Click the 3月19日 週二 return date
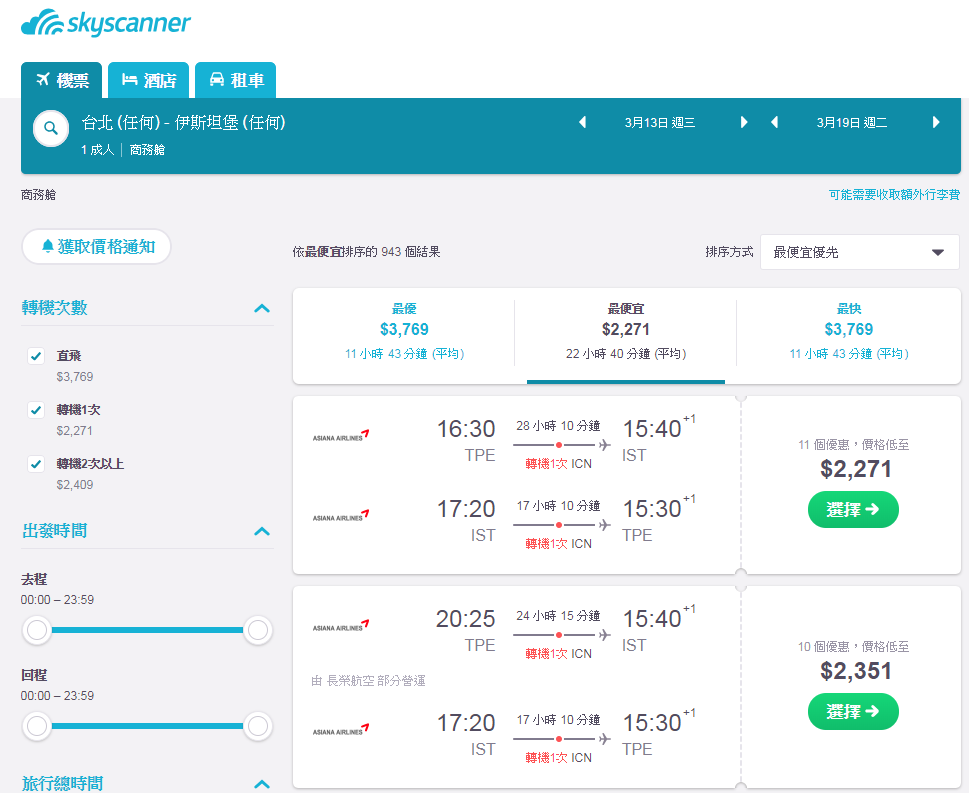 852,122
